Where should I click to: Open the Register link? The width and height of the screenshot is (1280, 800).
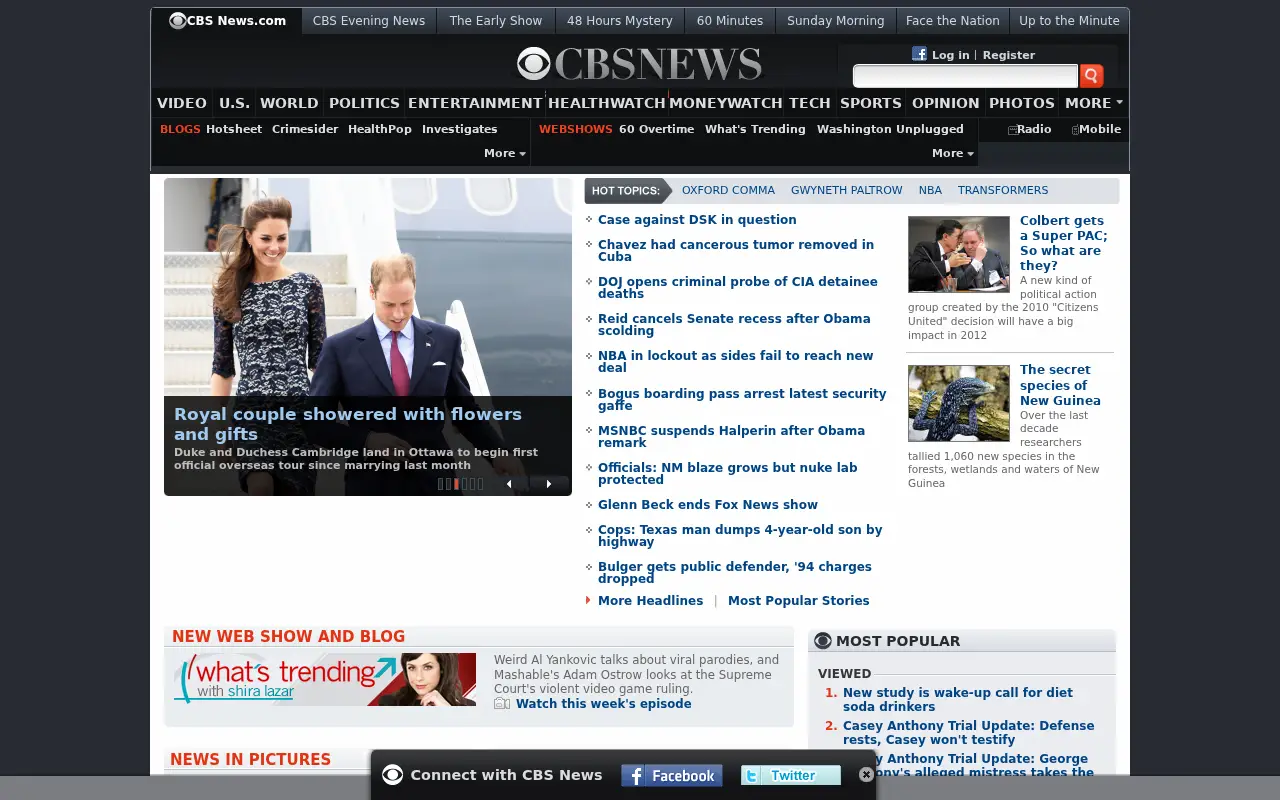pyautogui.click(x=1009, y=55)
